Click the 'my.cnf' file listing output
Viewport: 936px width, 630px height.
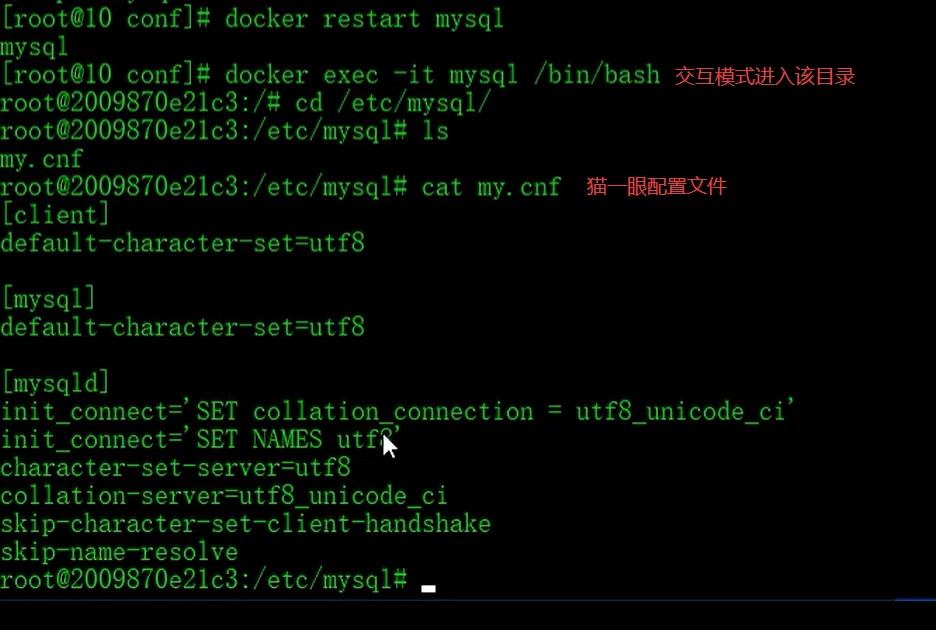(42, 159)
